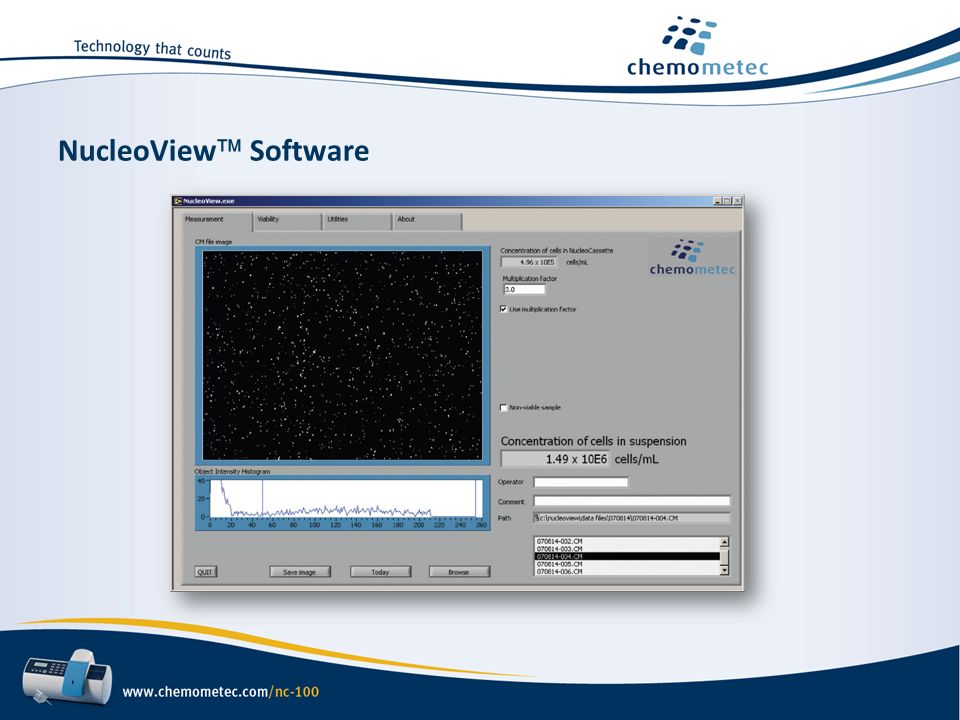Click the CM file image display
The width and height of the screenshot is (960, 720).
[x=342, y=355]
